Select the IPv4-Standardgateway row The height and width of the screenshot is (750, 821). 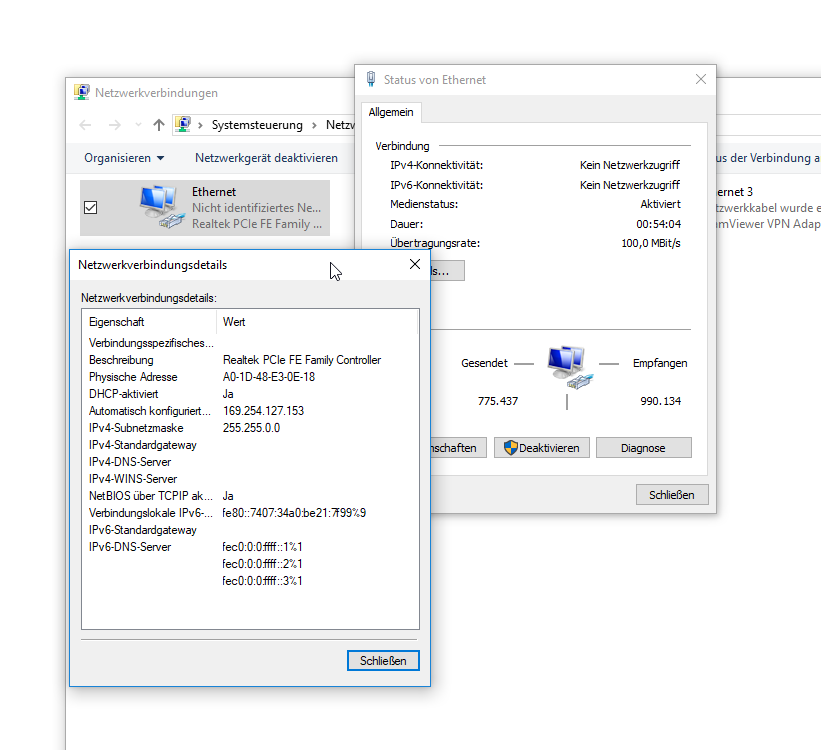coord(250,445)
